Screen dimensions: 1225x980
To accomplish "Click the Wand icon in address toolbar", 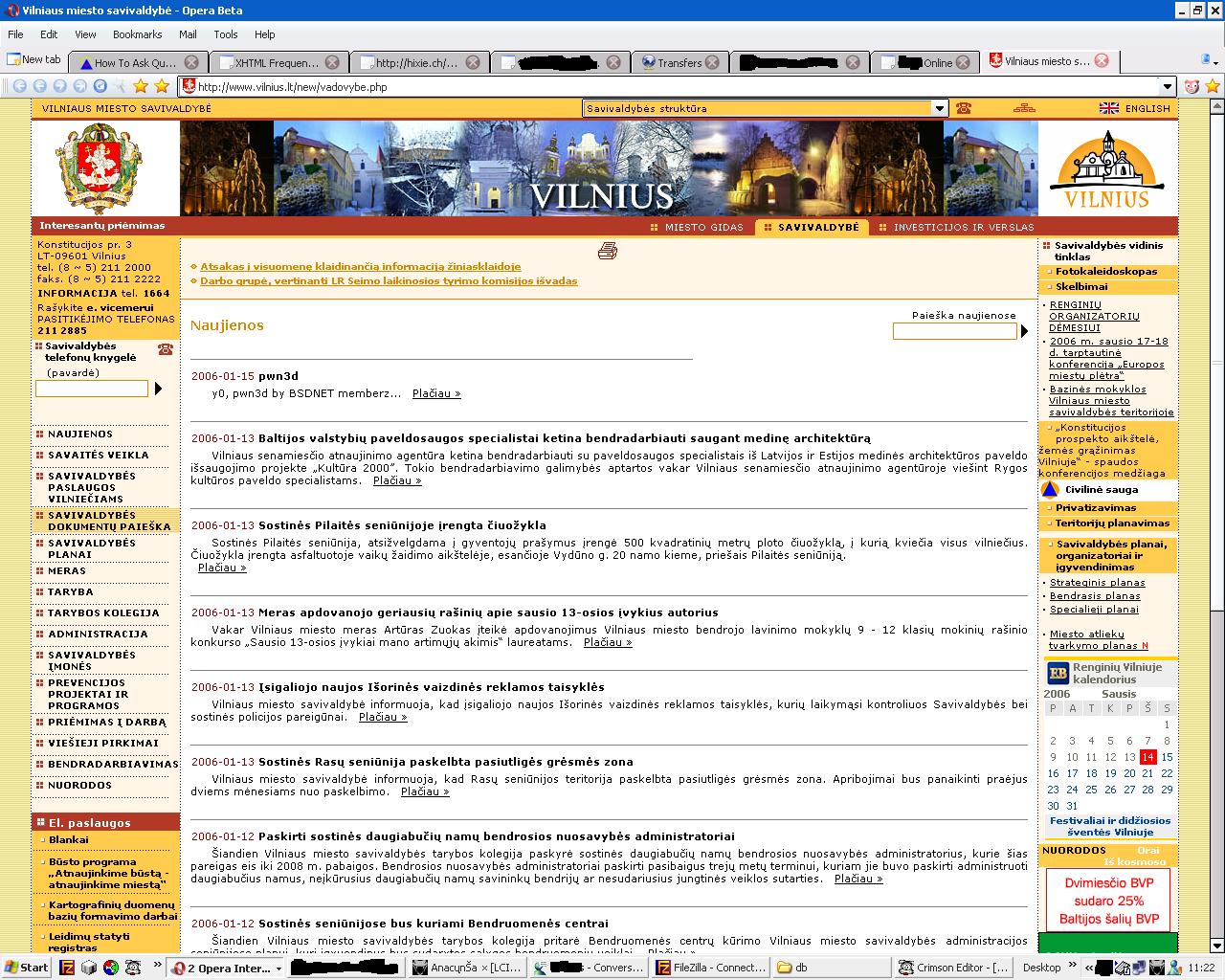I will (119, 86).
